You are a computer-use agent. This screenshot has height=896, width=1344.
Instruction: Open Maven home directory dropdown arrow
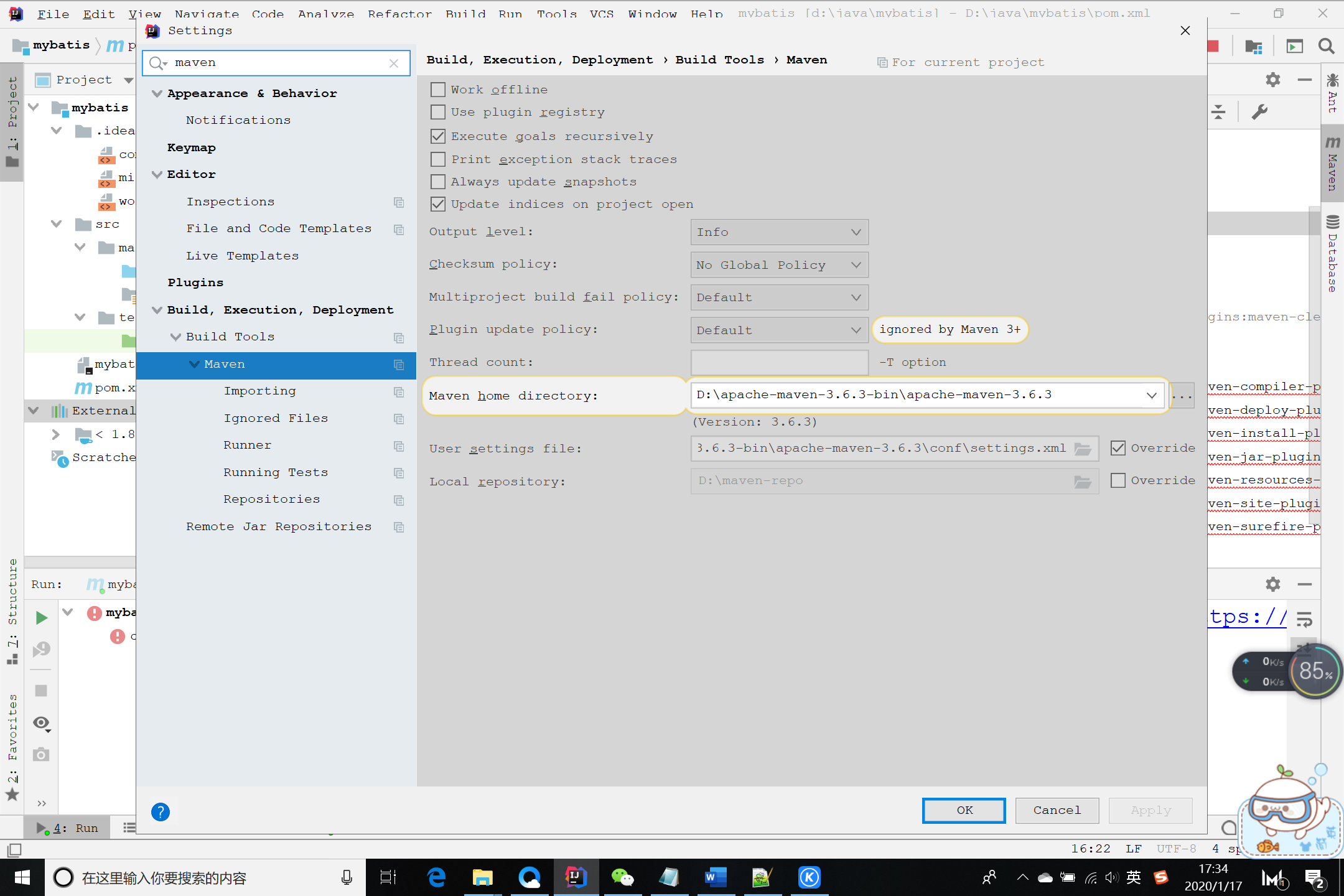click(1151, 395)
